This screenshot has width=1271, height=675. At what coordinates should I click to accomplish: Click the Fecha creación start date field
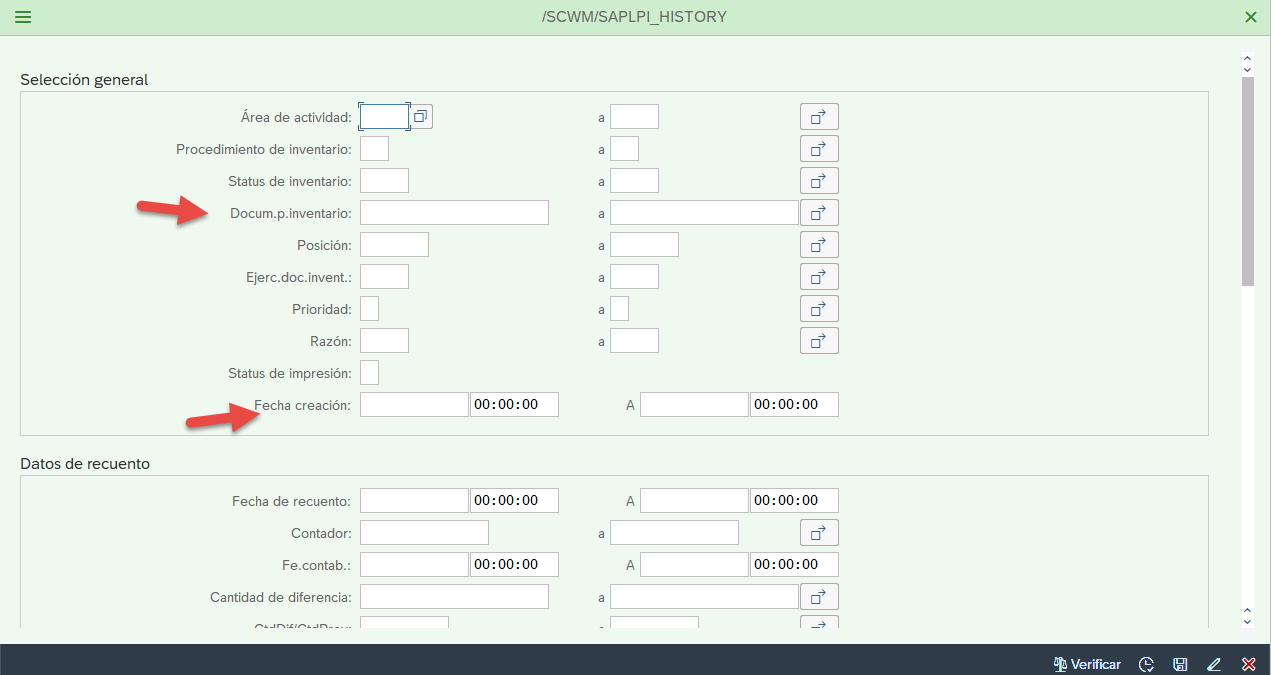(414, 405)
